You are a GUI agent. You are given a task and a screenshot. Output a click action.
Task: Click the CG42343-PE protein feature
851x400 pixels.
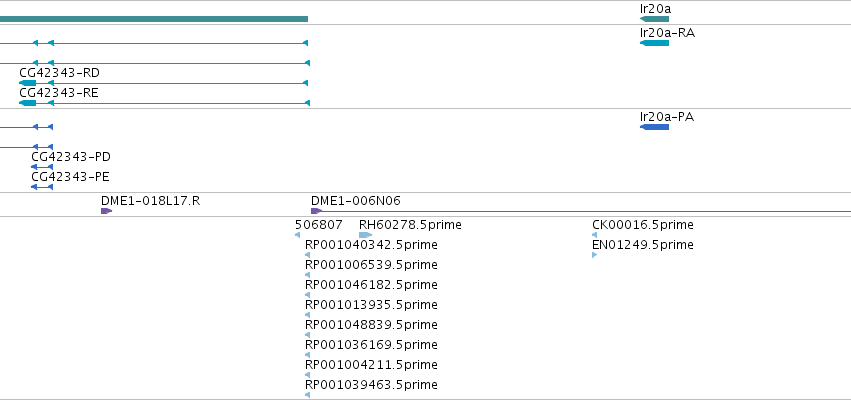coord(42,187)
